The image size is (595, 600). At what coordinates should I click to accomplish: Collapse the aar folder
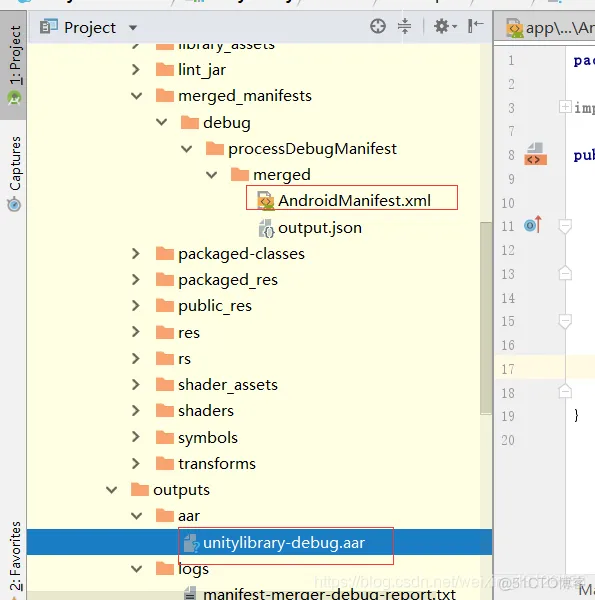coord(136,516)
